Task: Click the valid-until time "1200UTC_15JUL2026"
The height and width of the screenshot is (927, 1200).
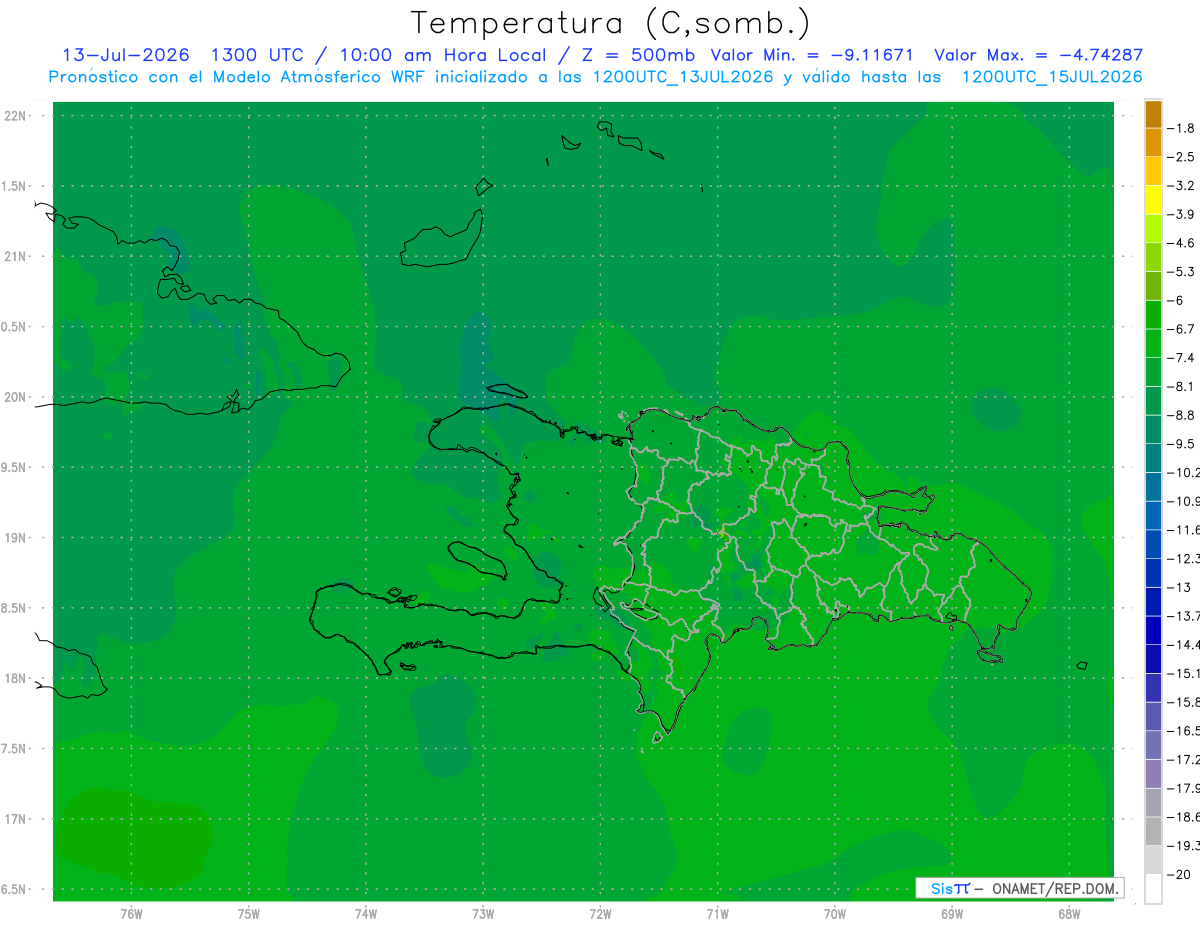Action: 1051,77
